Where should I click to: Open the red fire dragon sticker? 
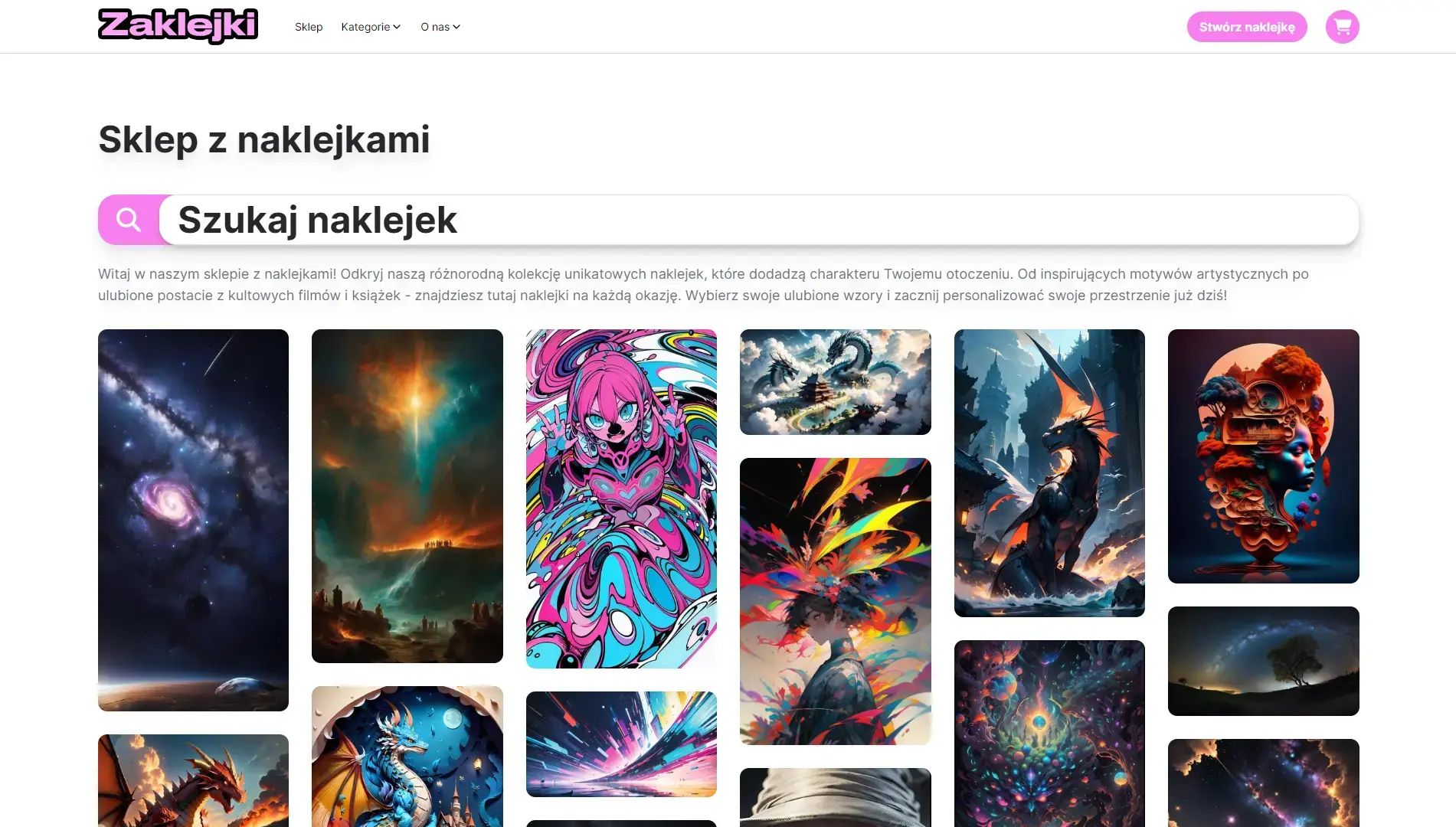tap(193, 780)
